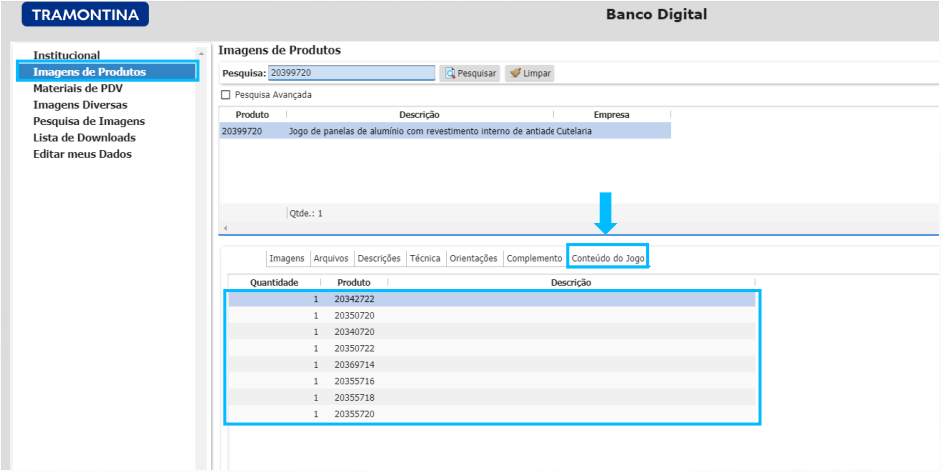Select row with product 20350722
Viewport: 941px width, 472px height.
tap(492, 348)
